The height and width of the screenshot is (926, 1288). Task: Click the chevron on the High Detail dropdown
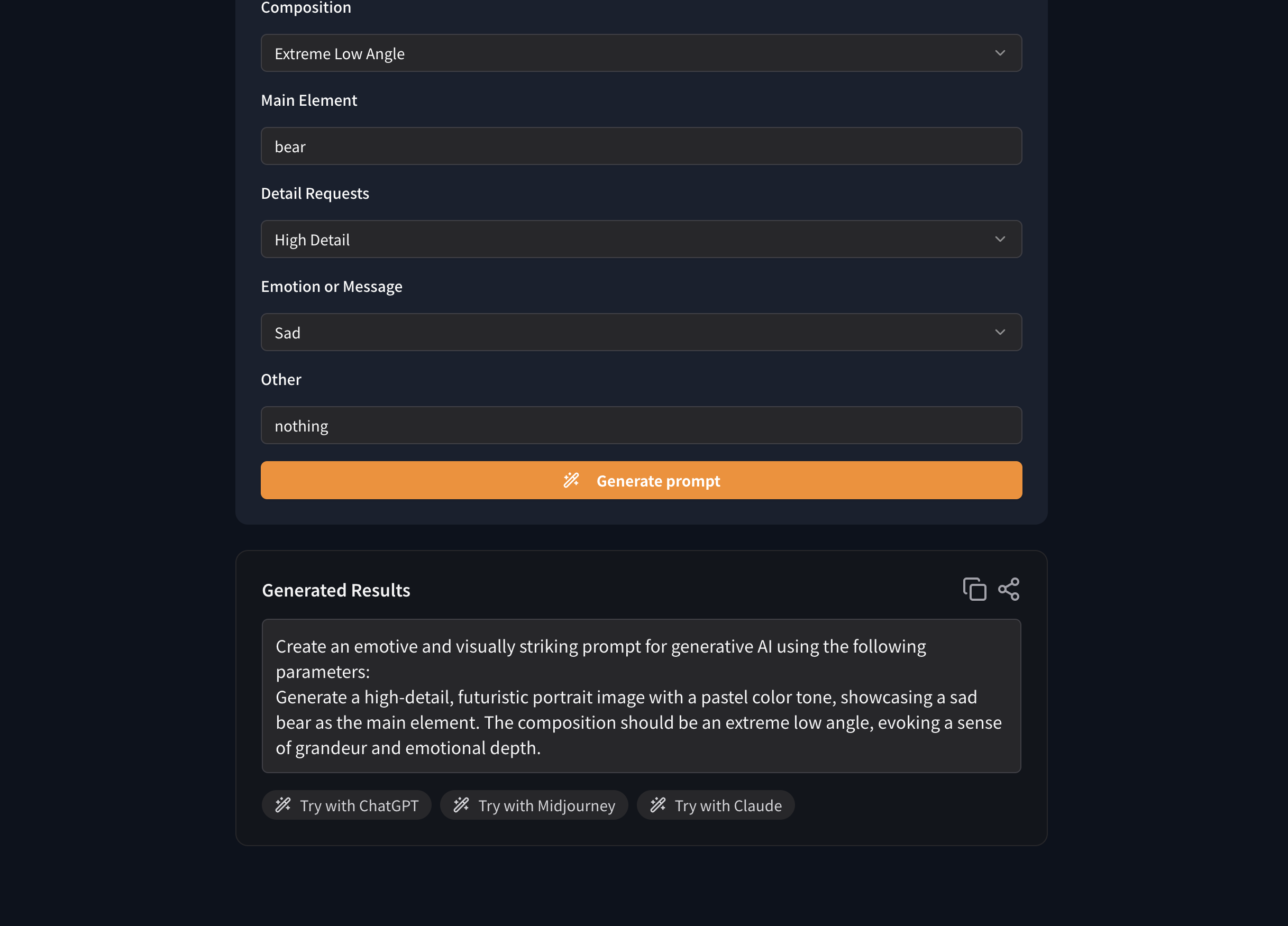1000,239
